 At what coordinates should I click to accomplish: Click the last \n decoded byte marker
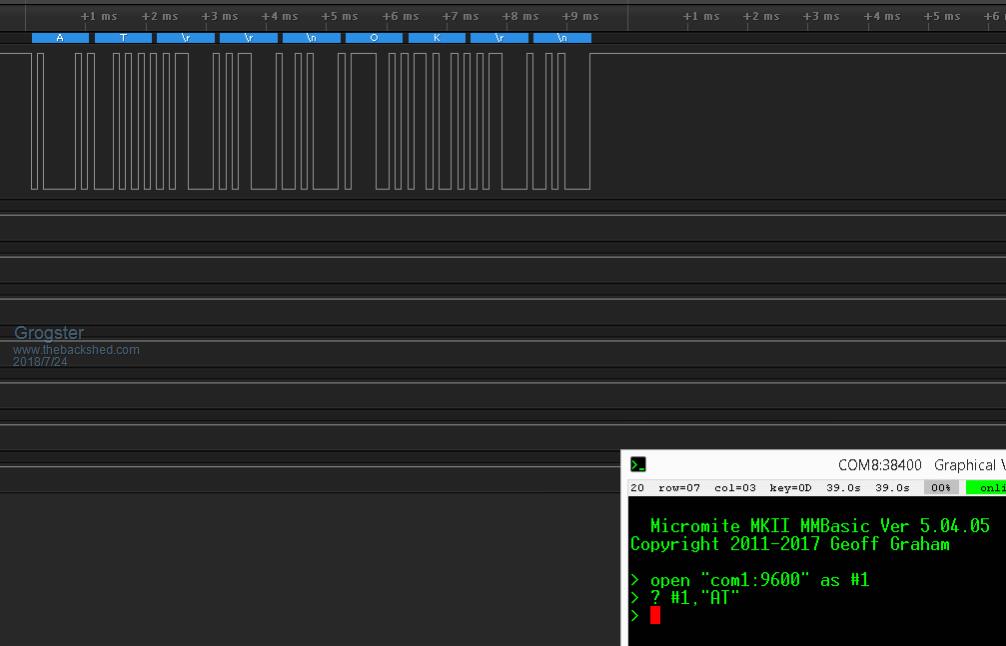pyautogui.click(x=562, y=38)
